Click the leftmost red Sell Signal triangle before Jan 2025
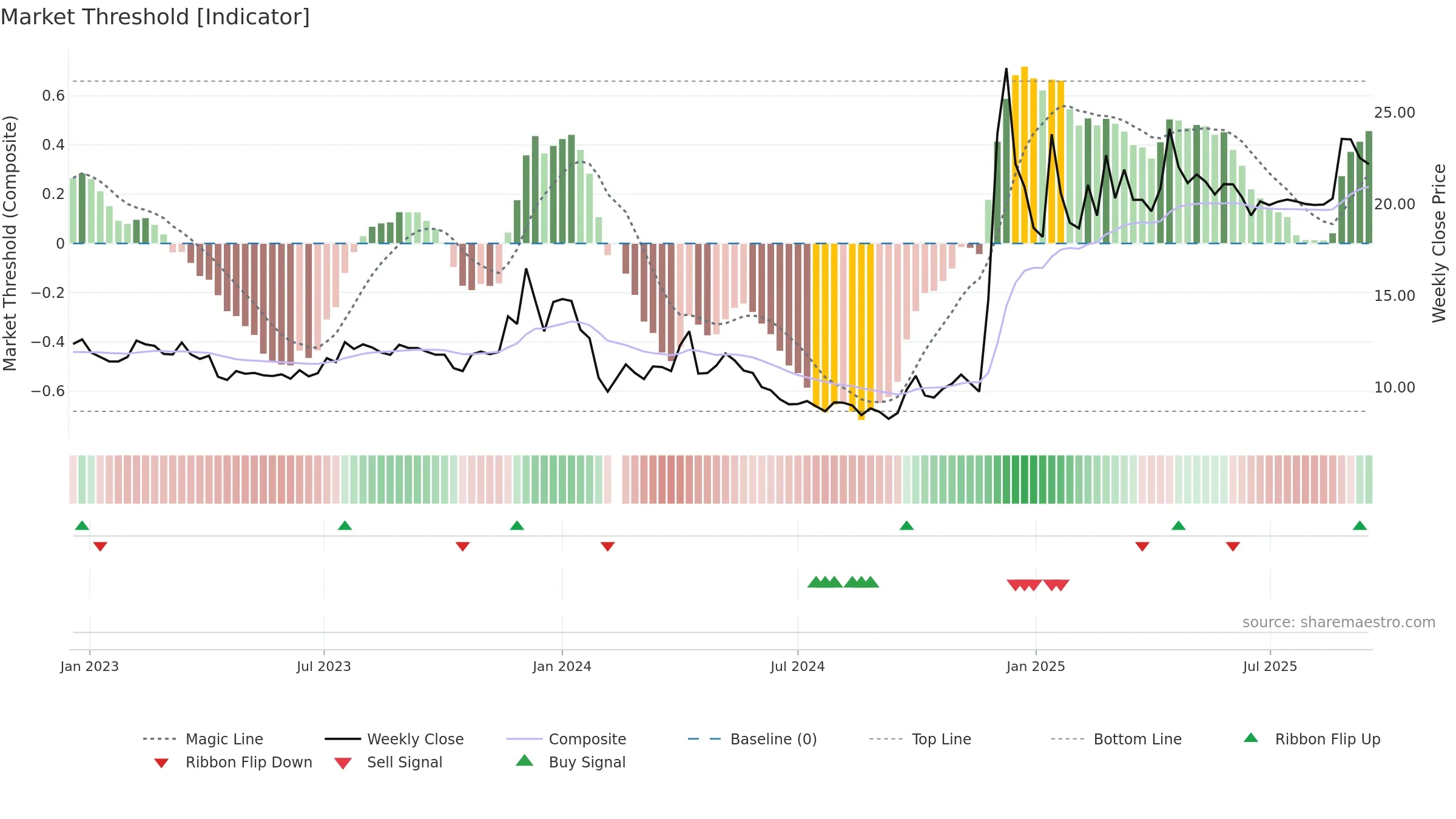 pos(1014,585)
